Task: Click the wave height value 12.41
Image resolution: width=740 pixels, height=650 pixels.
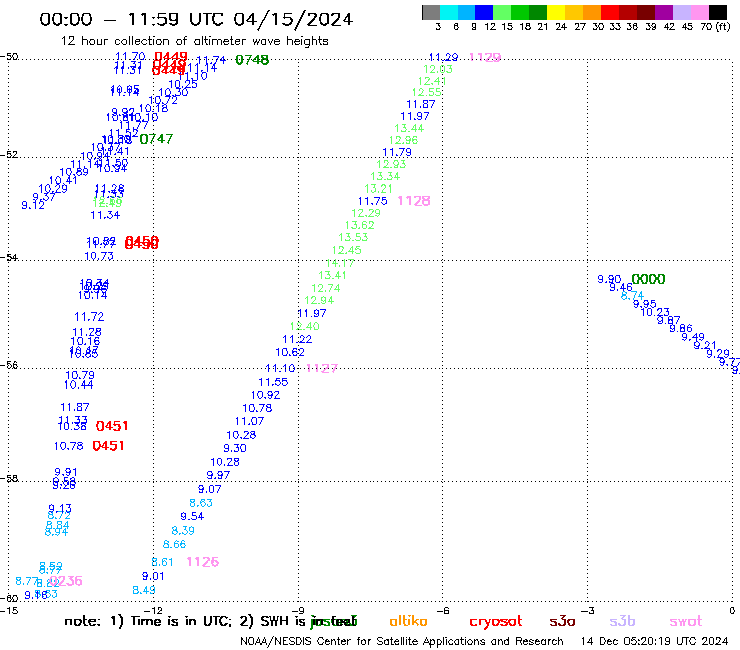Action: [x=432, y=81]
